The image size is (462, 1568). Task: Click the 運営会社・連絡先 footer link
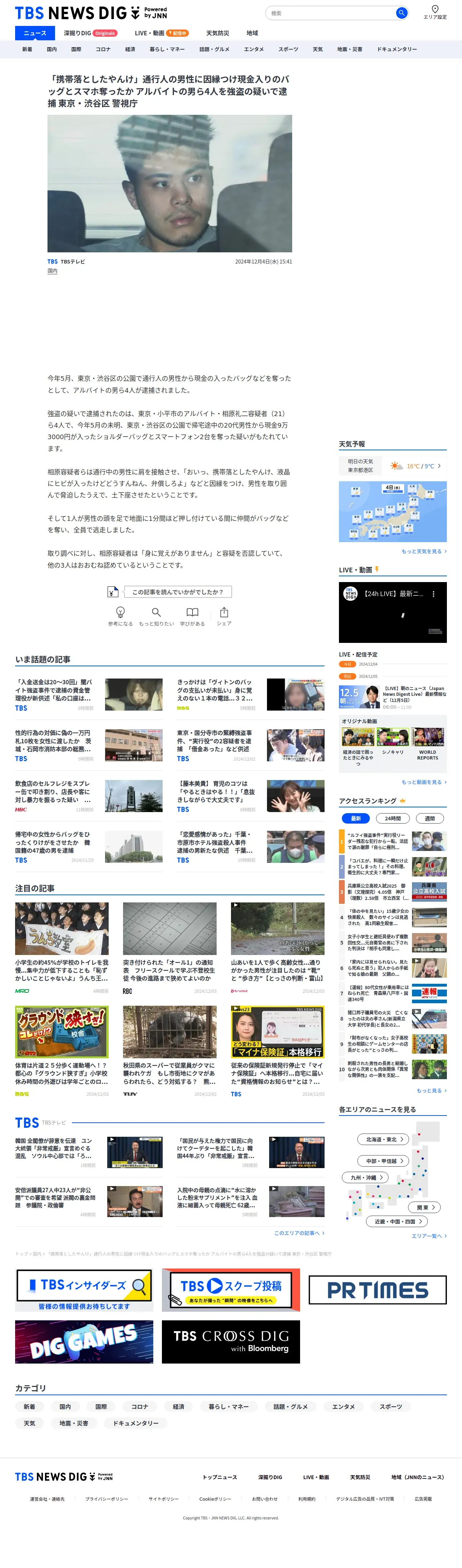tap(47, 1499)
